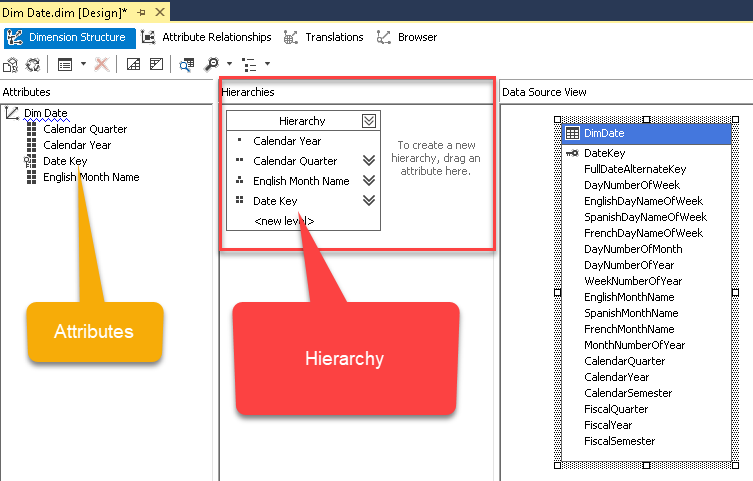
Task: Select Calendar Year in Attributes pane
Action: tap(77, 145)
